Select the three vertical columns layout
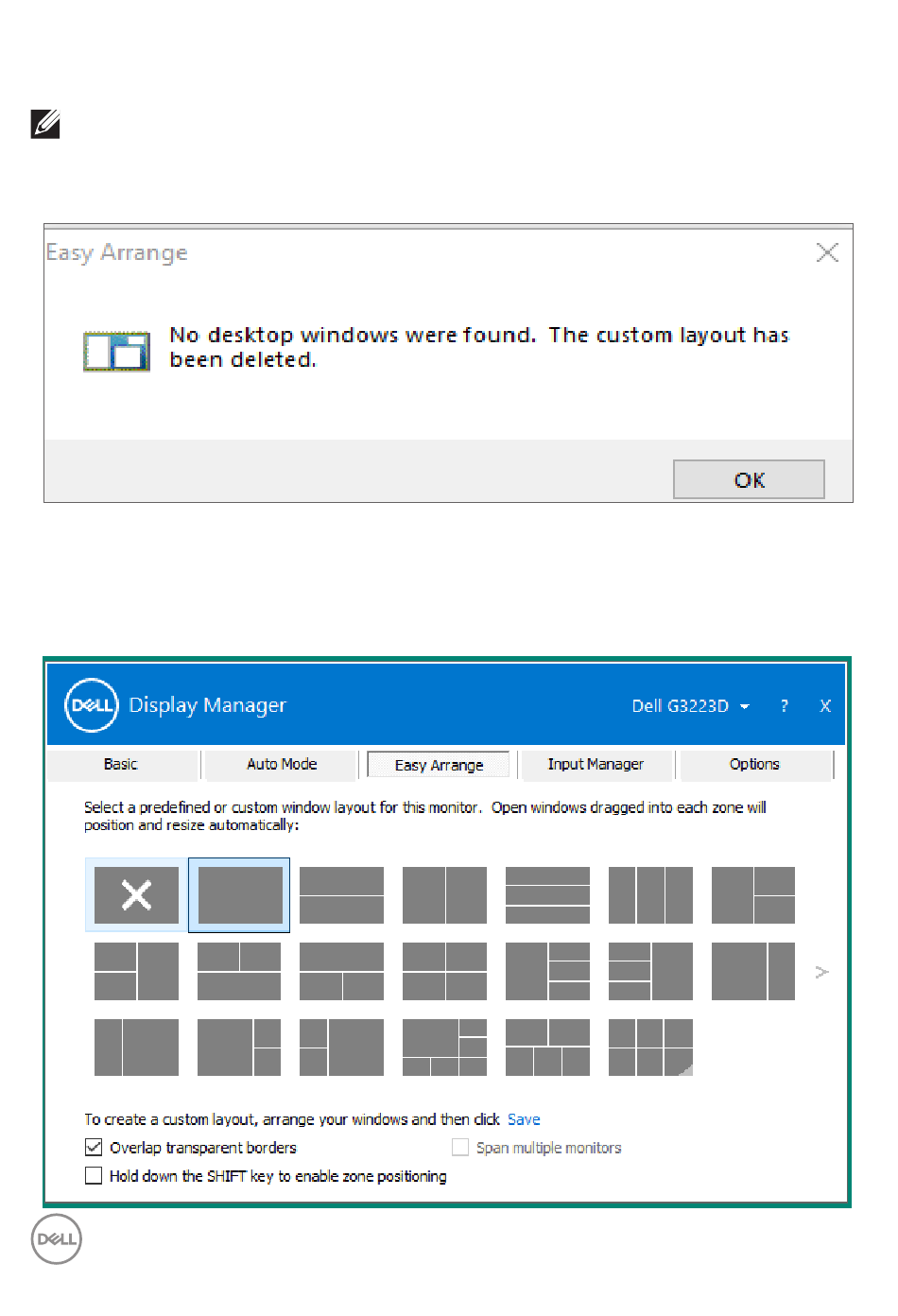 click(x=650, y=894)
